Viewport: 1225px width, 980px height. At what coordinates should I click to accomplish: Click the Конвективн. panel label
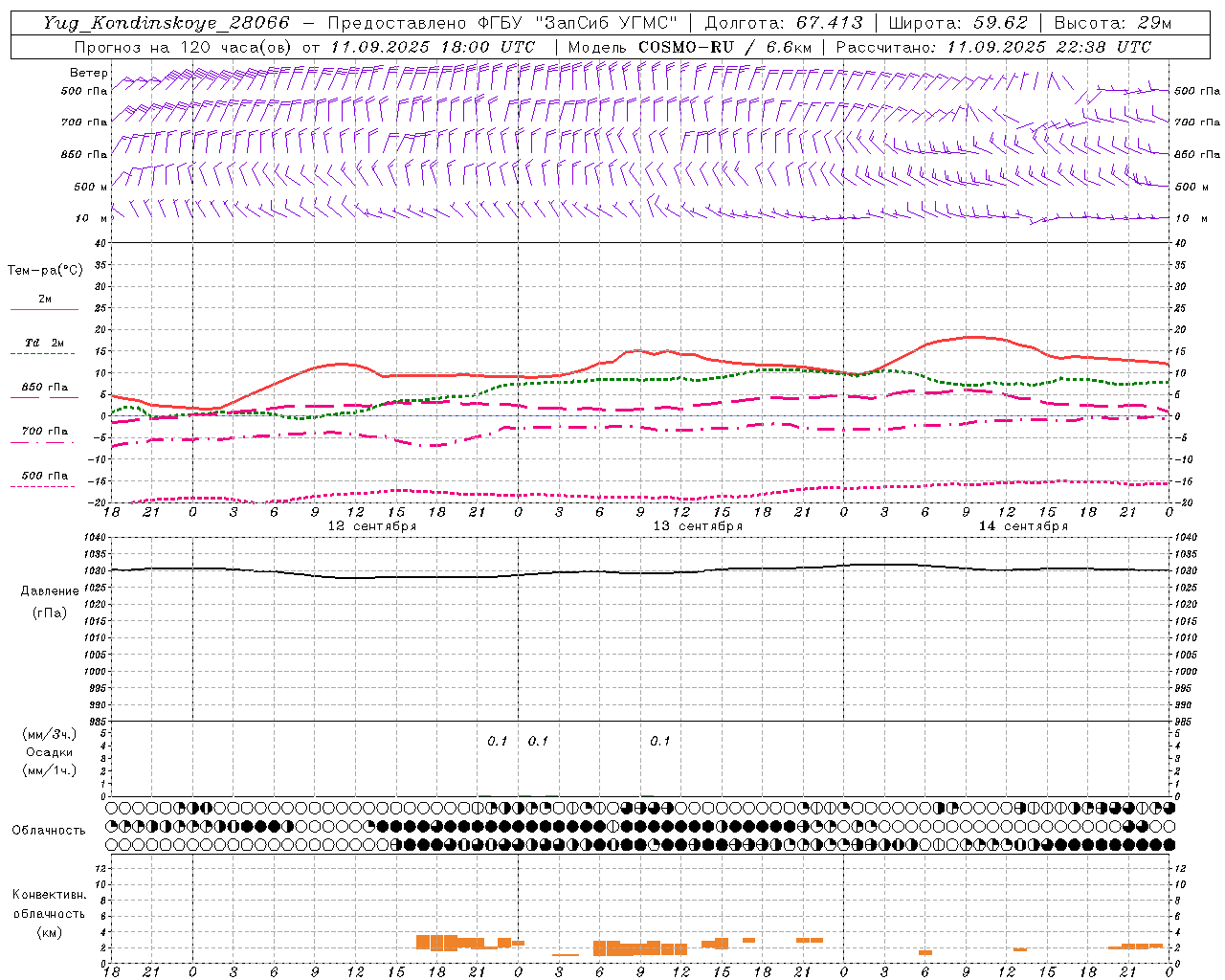(x=49, y=895)
